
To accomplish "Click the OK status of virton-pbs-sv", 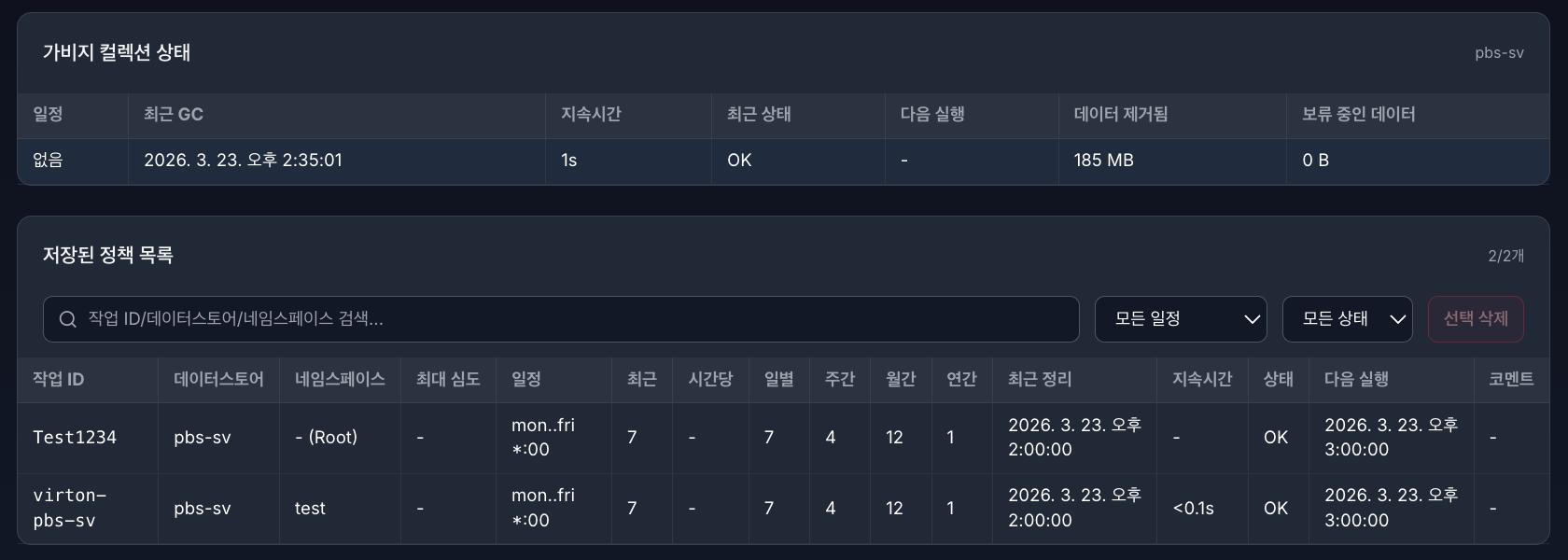I will click(x=1277, y=508).
